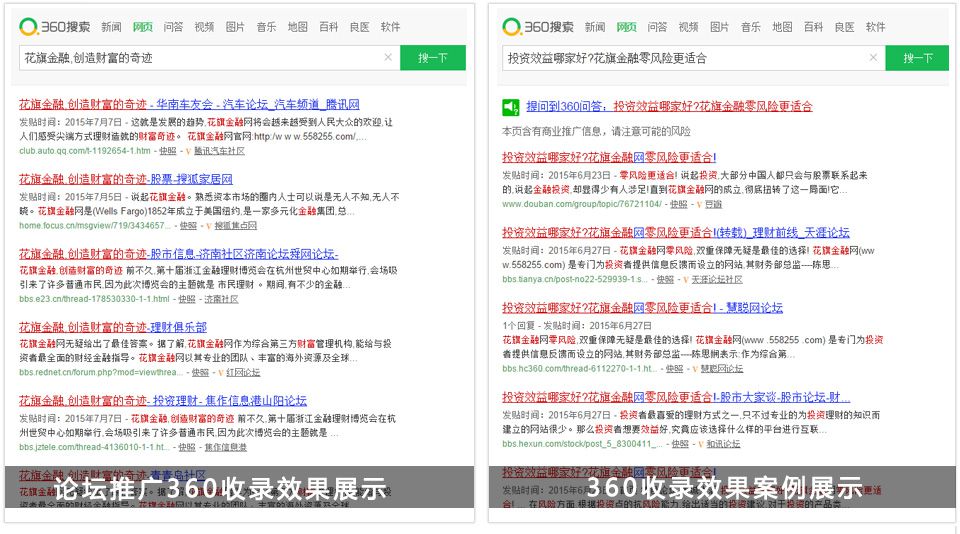This screenshot has width=960, height=534.
Task: Open result 花旗金融,创造财富的奇迹-股票-搜狐家居网
Action: click(126, 179)
